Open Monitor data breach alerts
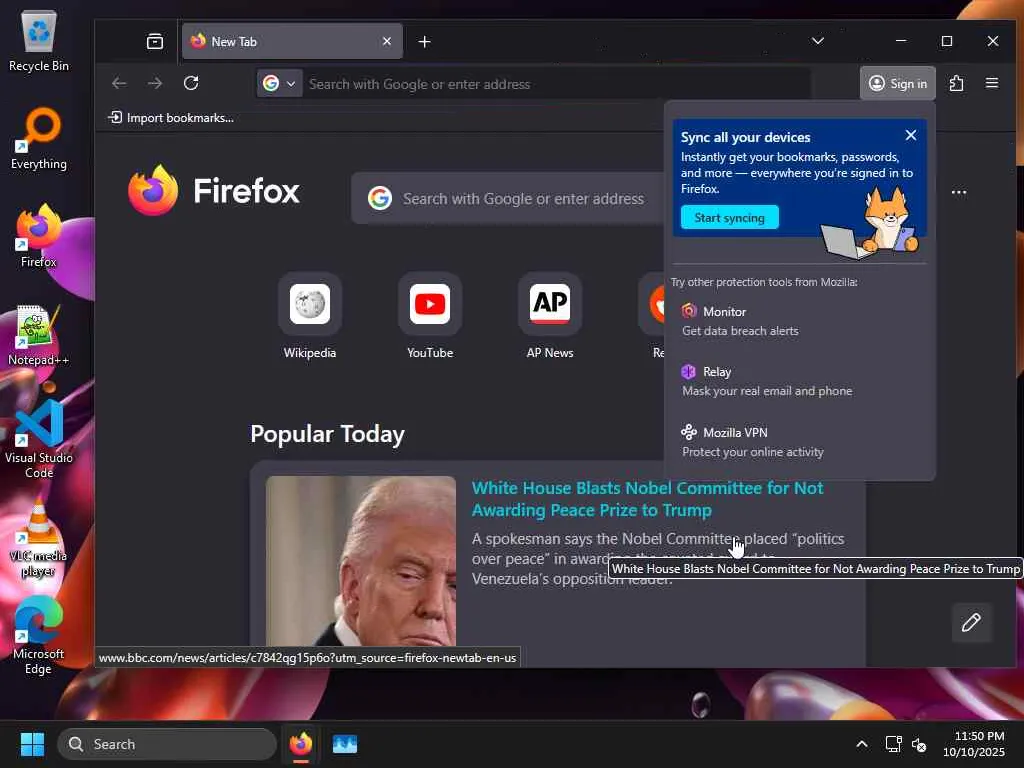1024x768 pixels. pyautogui.click(x=800, y=321)
